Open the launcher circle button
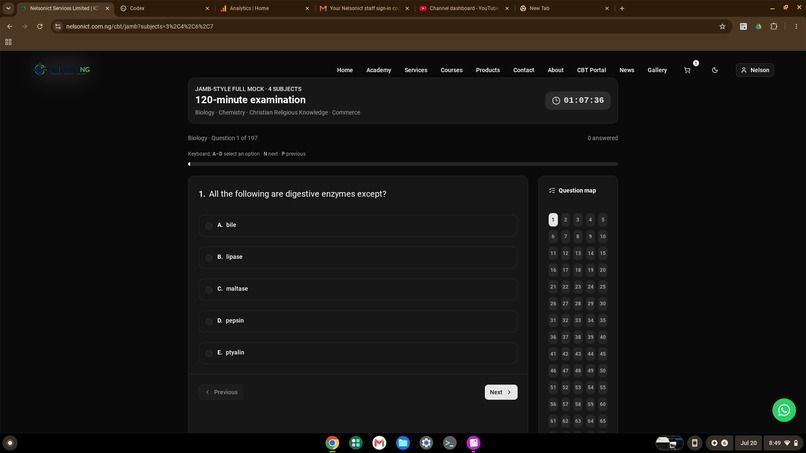 10,443
